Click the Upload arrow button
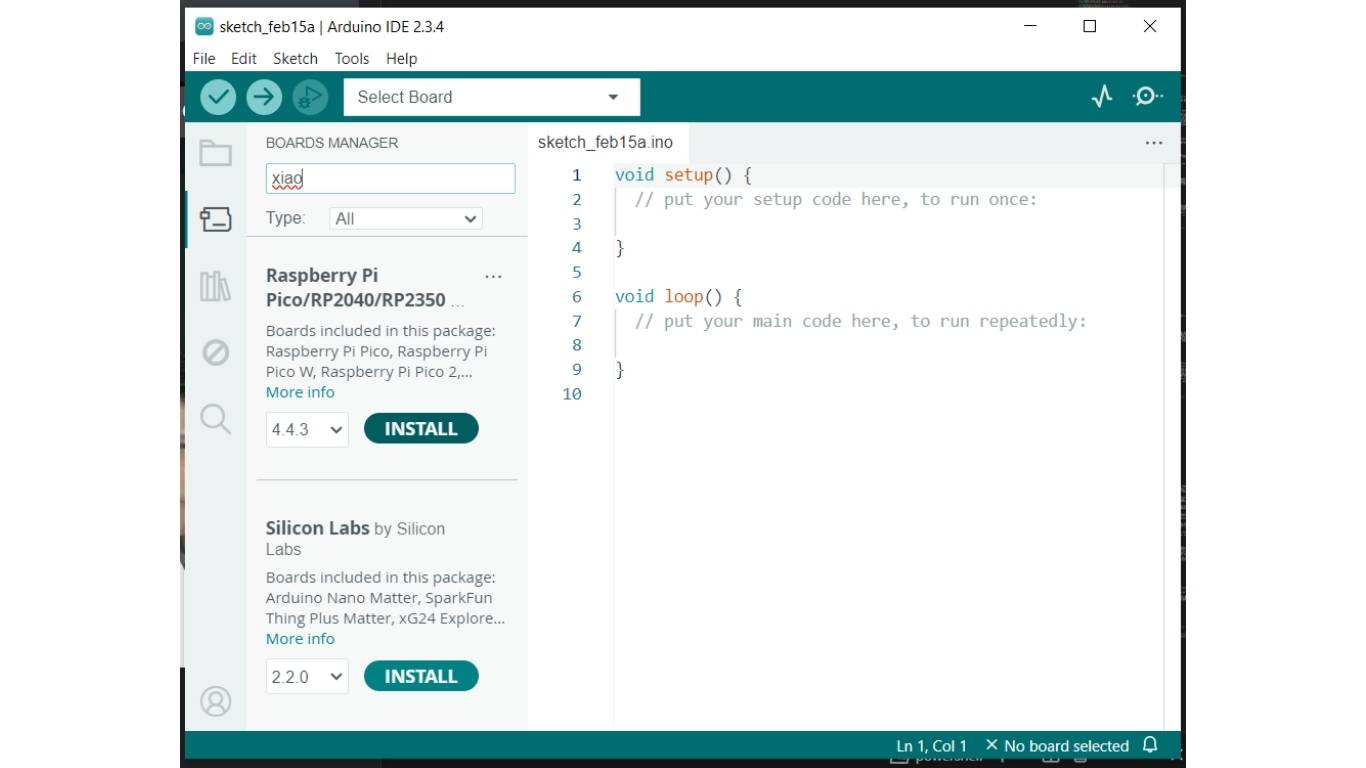This screenshot has height=768, width=1366. pos(264,97)
